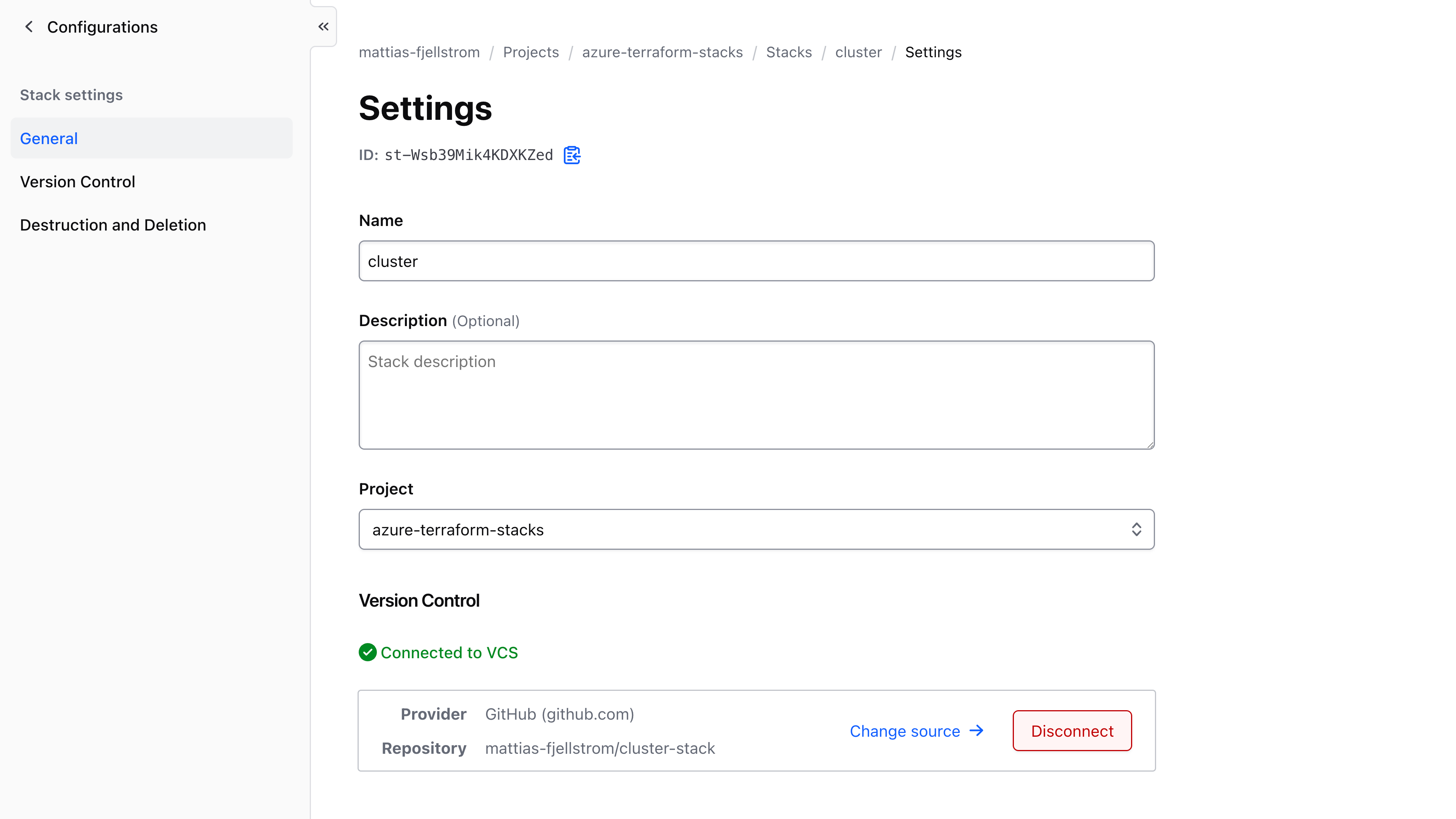This screenshot has height=819, width=1456.
Task: Select Version Control in the sidebar
Action: pos(77,182)
